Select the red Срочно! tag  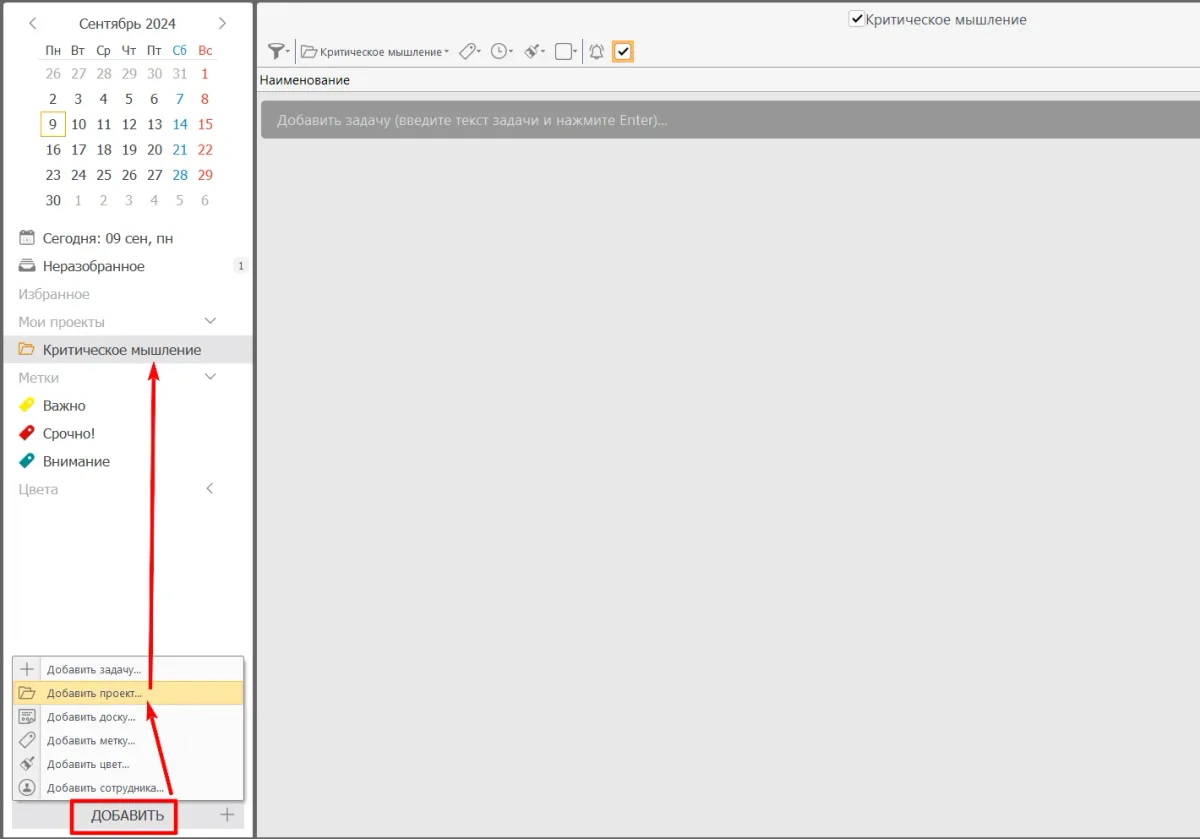pyautogui.click(x=68, y=434)
